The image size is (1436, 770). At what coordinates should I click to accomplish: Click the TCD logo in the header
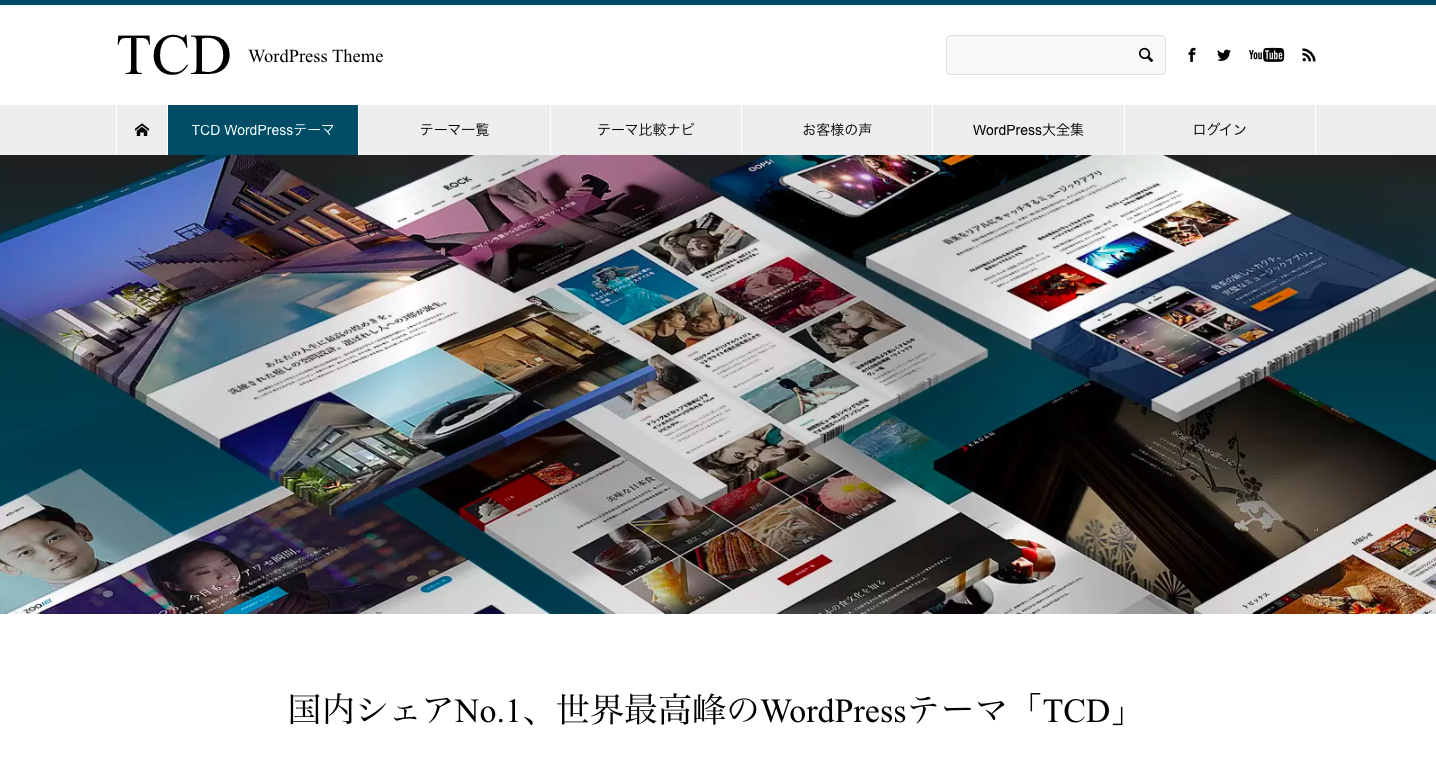point(174,56)
